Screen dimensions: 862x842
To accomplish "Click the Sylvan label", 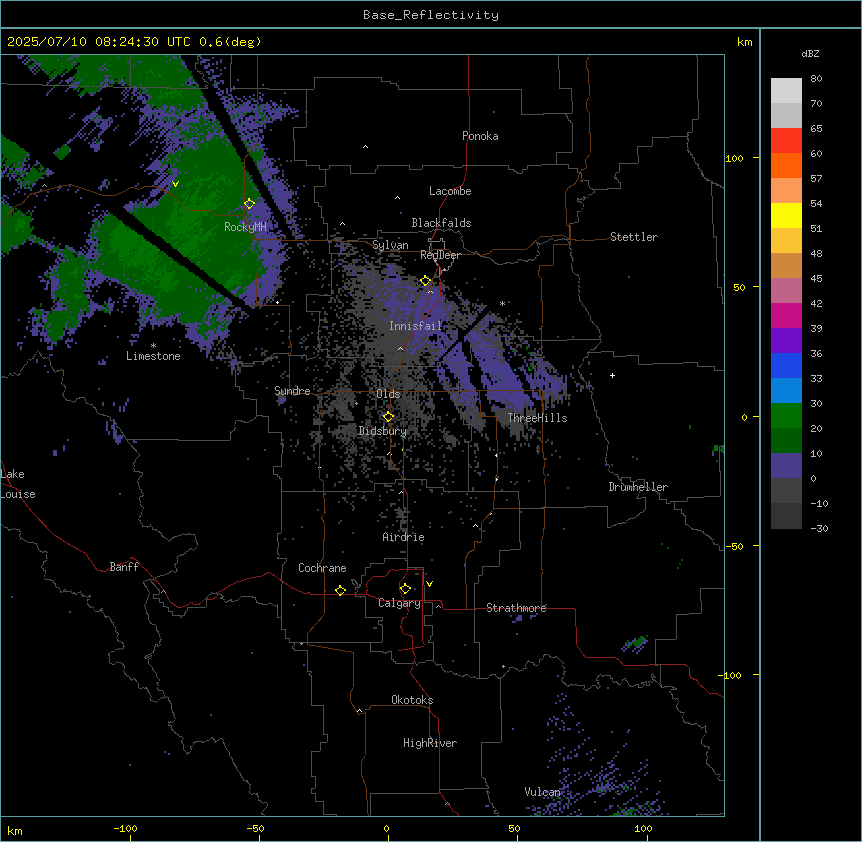I will pos(390,245).
